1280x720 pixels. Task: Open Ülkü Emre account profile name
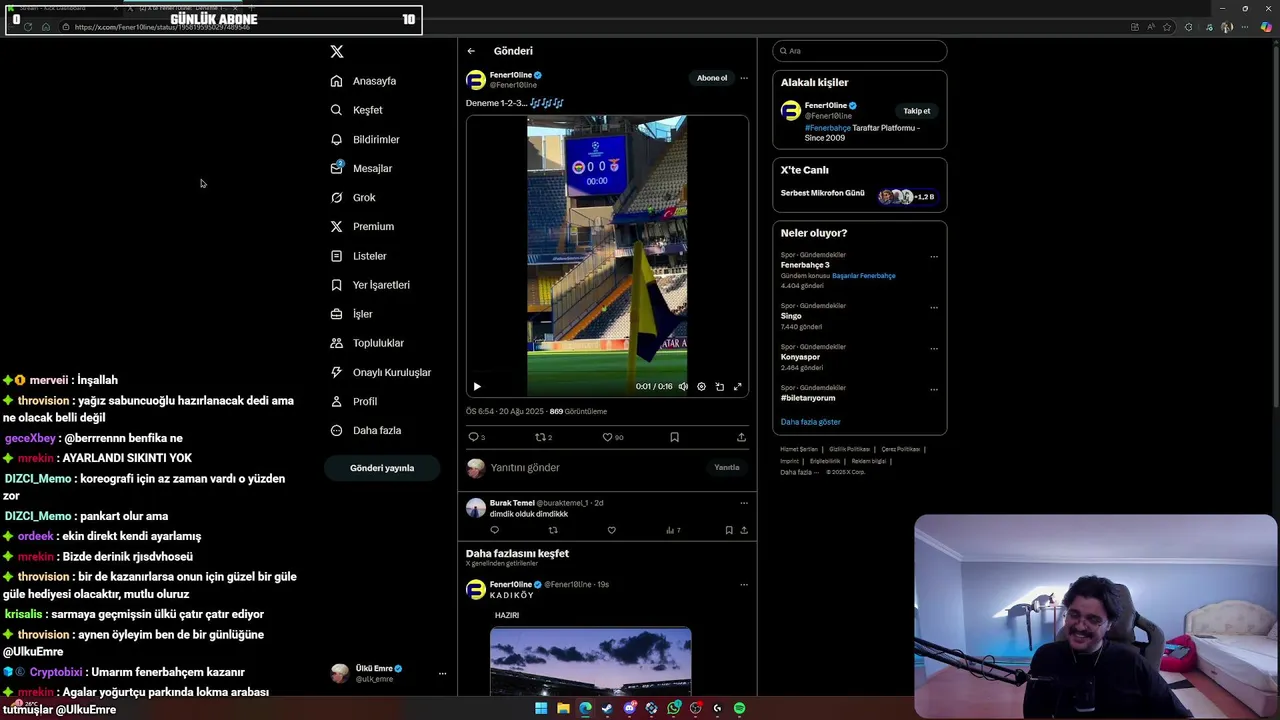[x=374, y=668]
